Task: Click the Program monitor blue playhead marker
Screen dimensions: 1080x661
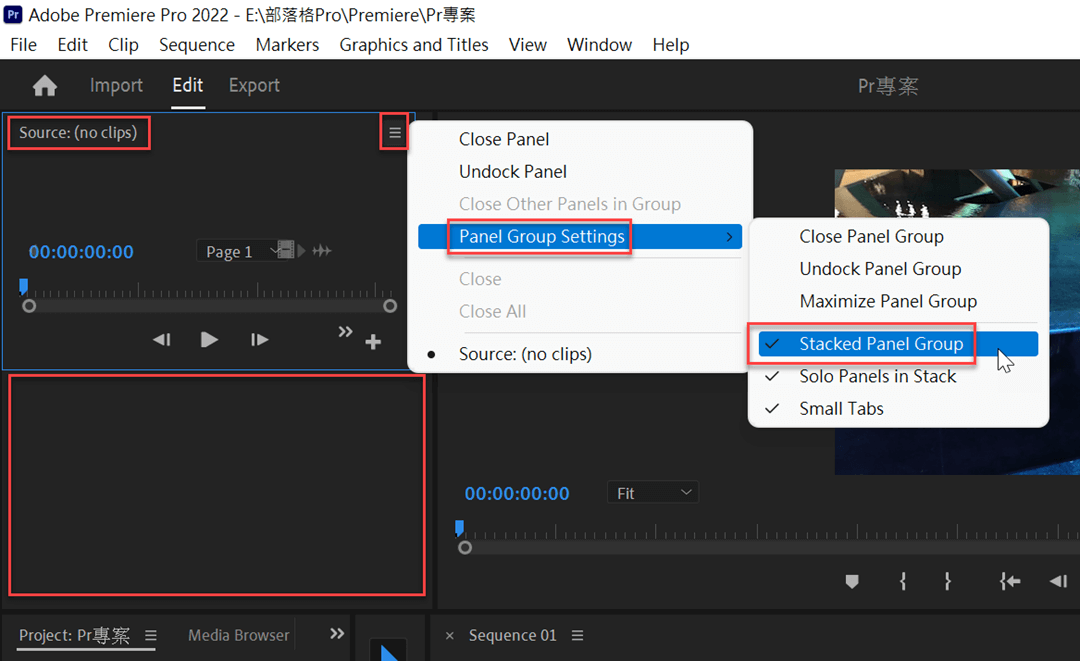Action: pyautogui.click(x=459, y=527)
